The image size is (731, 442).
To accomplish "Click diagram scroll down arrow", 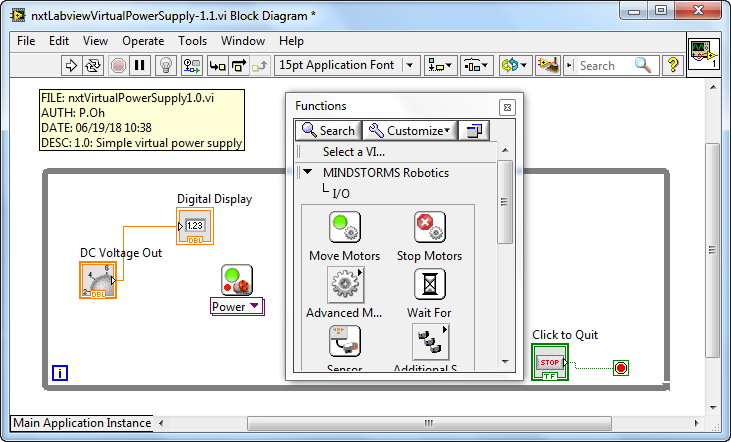I will click(x=712, y=407).
